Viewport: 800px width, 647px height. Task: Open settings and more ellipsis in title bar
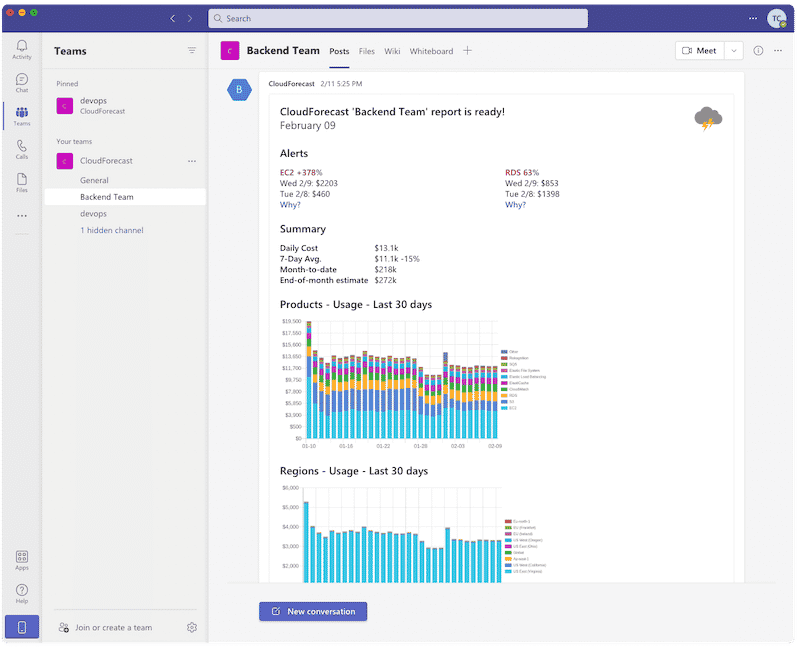[753, 18]
